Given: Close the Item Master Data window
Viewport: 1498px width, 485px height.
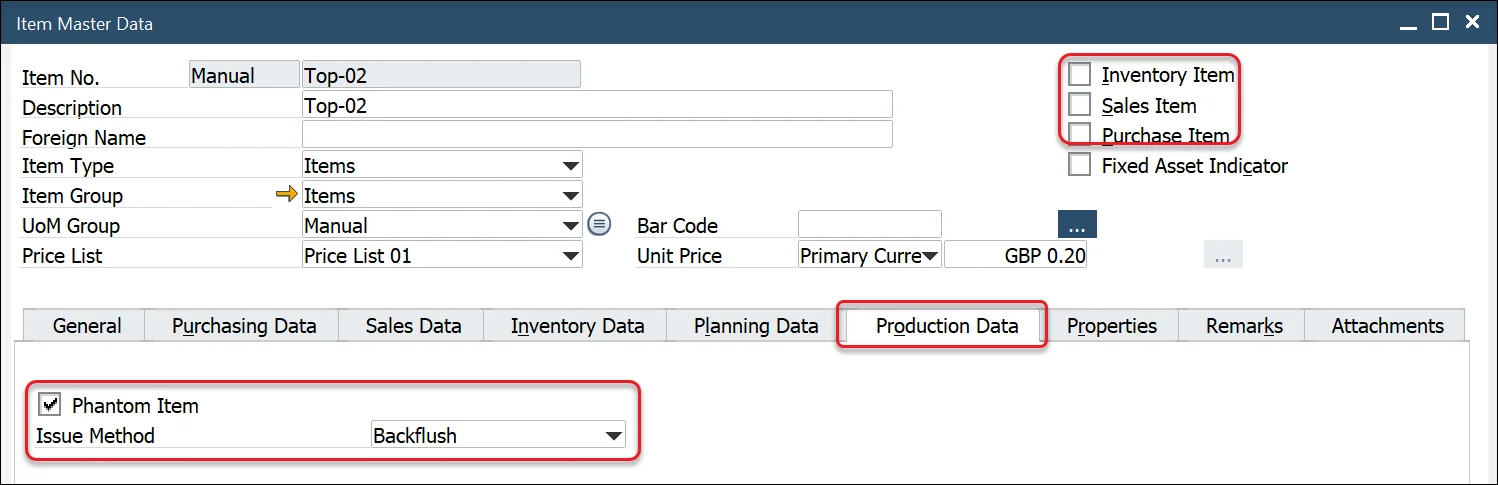Looking at the screenshot, I should pyautogui.click(x=1472, y=22).
